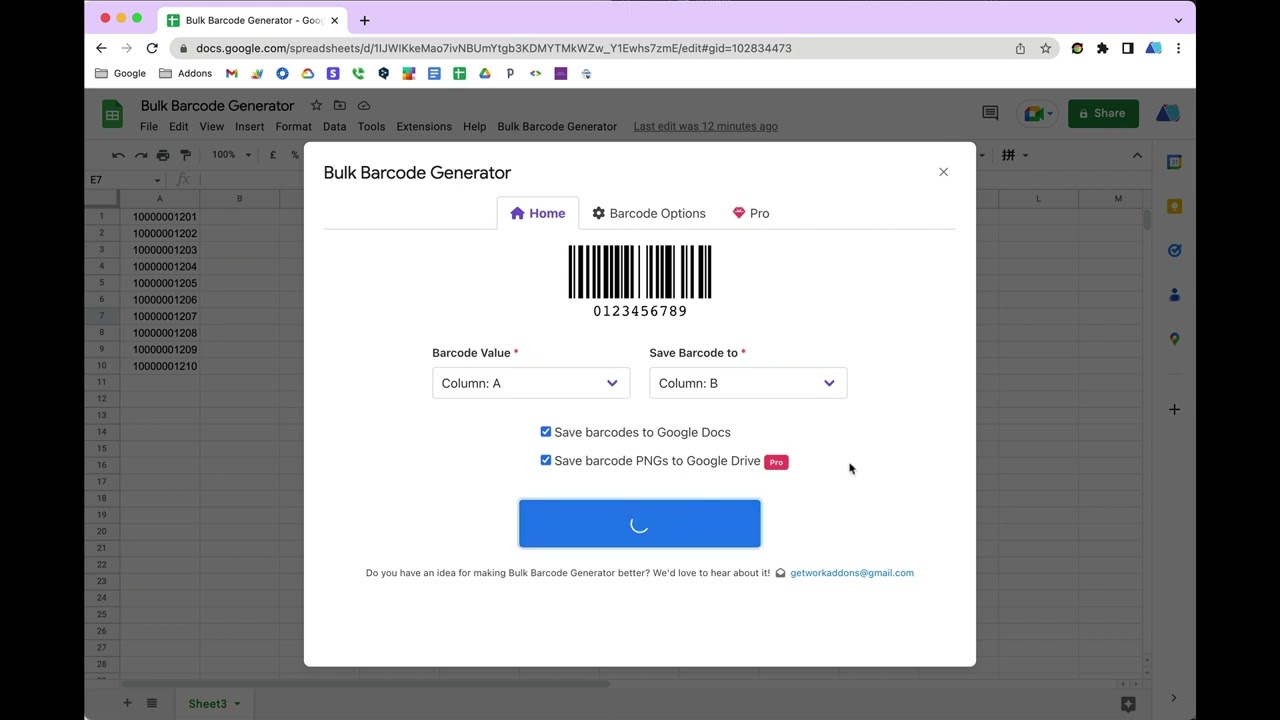Open the Tasks side panel icon
The height and width of the screenshot is (720, 1280).
[x=1174, y=250]
